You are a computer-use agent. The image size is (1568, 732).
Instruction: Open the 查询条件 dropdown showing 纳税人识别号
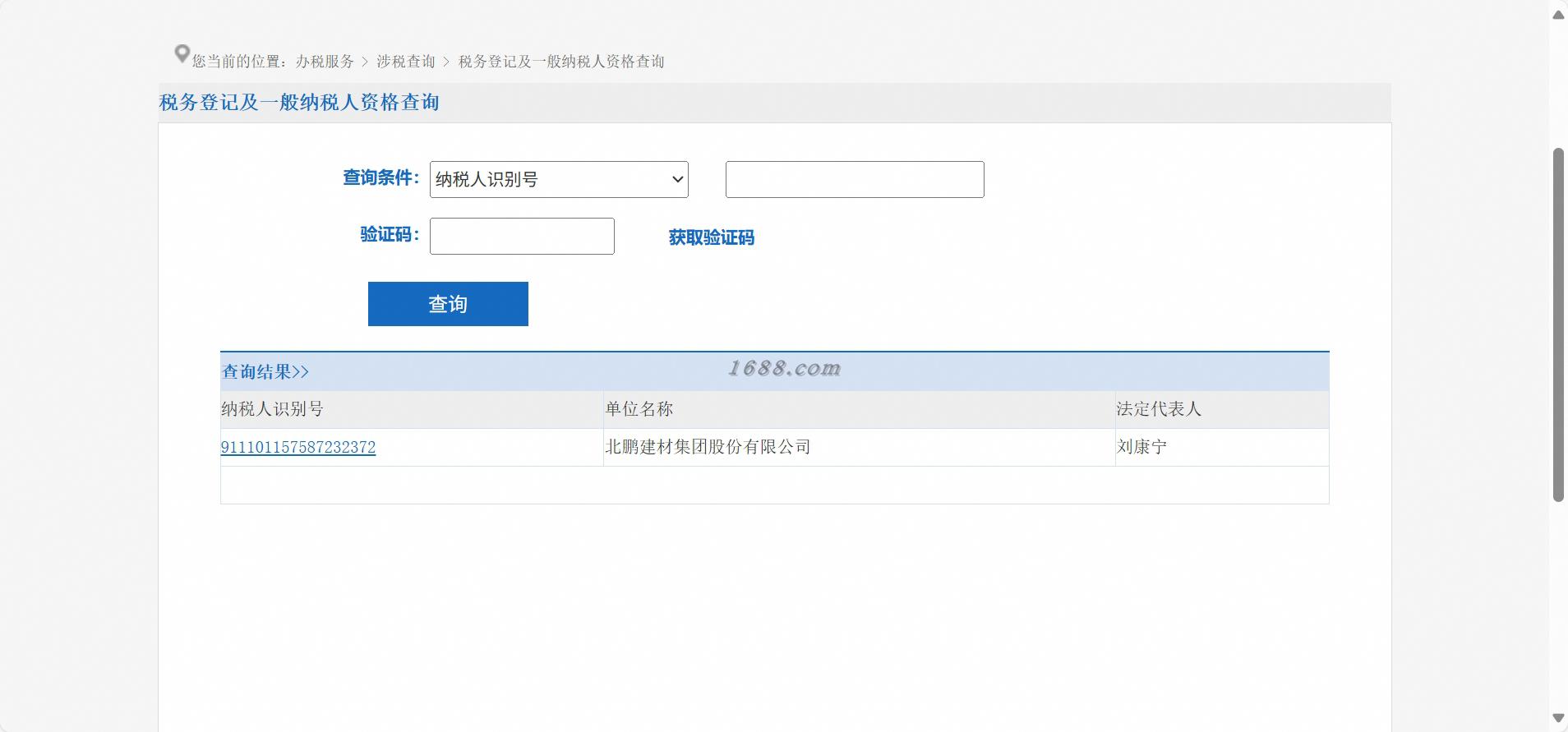coord(559,179)
